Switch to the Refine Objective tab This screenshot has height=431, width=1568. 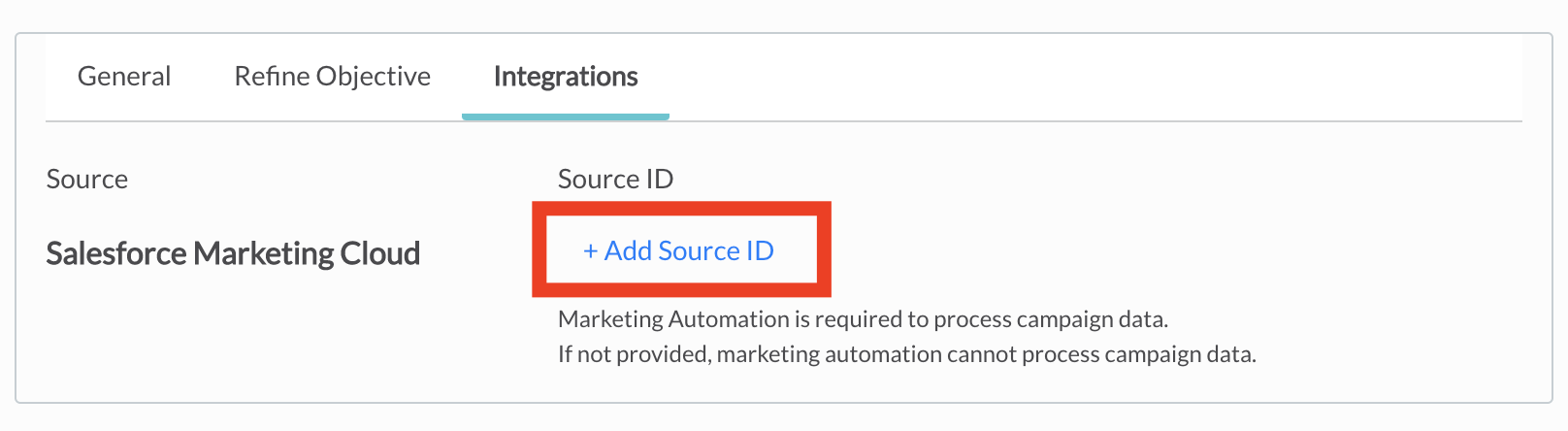click(x=332, y=77)
